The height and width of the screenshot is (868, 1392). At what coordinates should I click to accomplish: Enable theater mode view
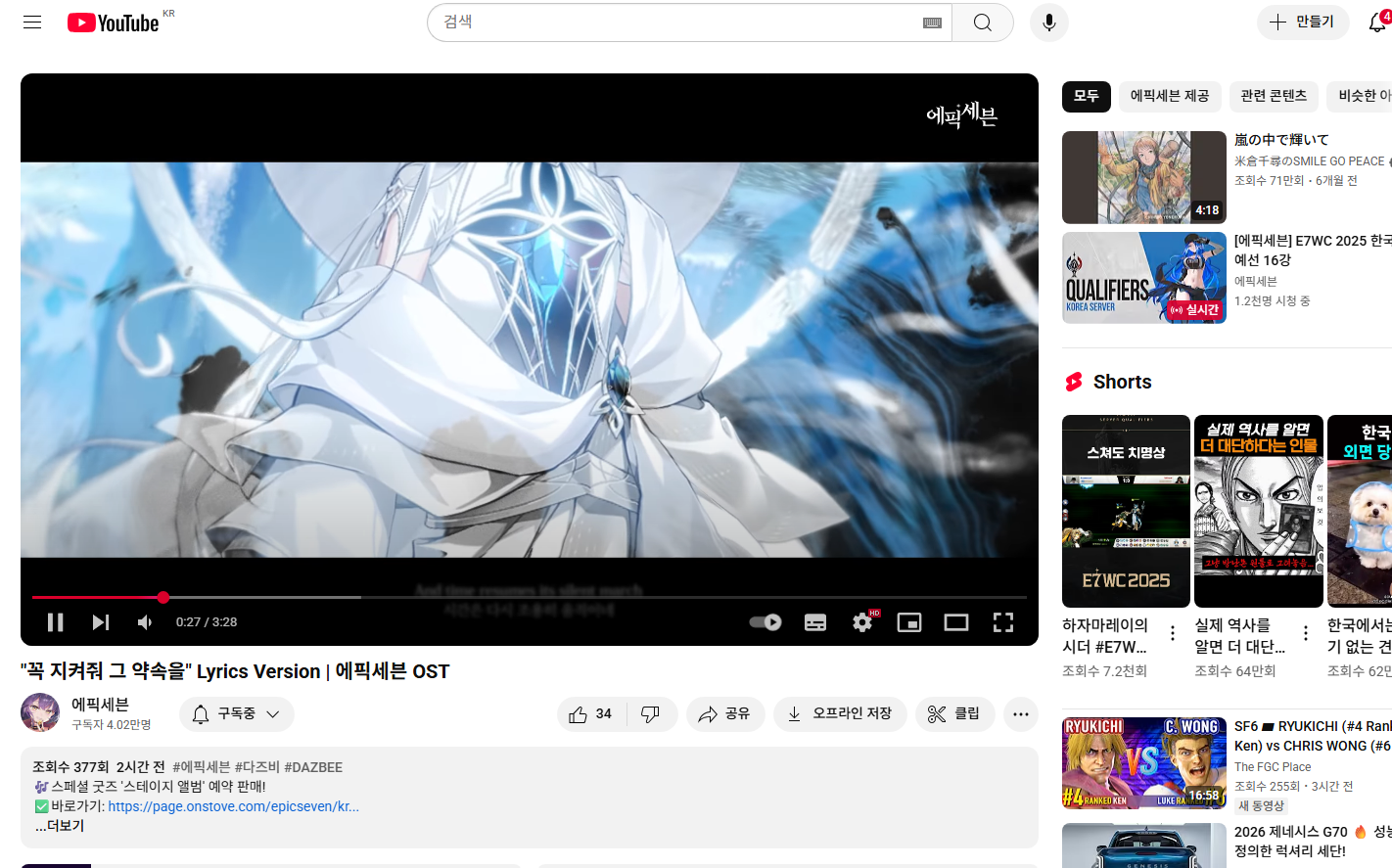pyautogui.click(x=956, y=622)
